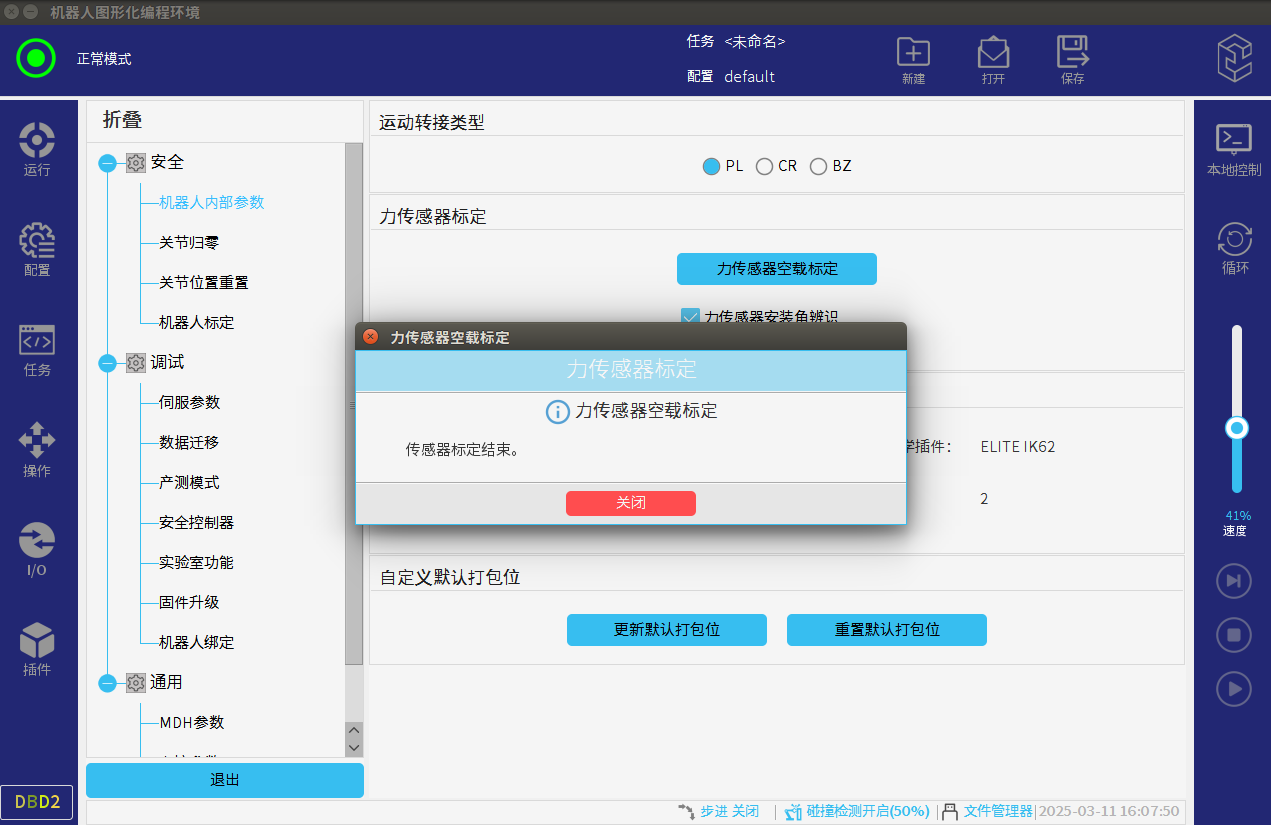
Task: Open the 插件 (Plugin) cube icon
Action: click(x=37, y=648)
